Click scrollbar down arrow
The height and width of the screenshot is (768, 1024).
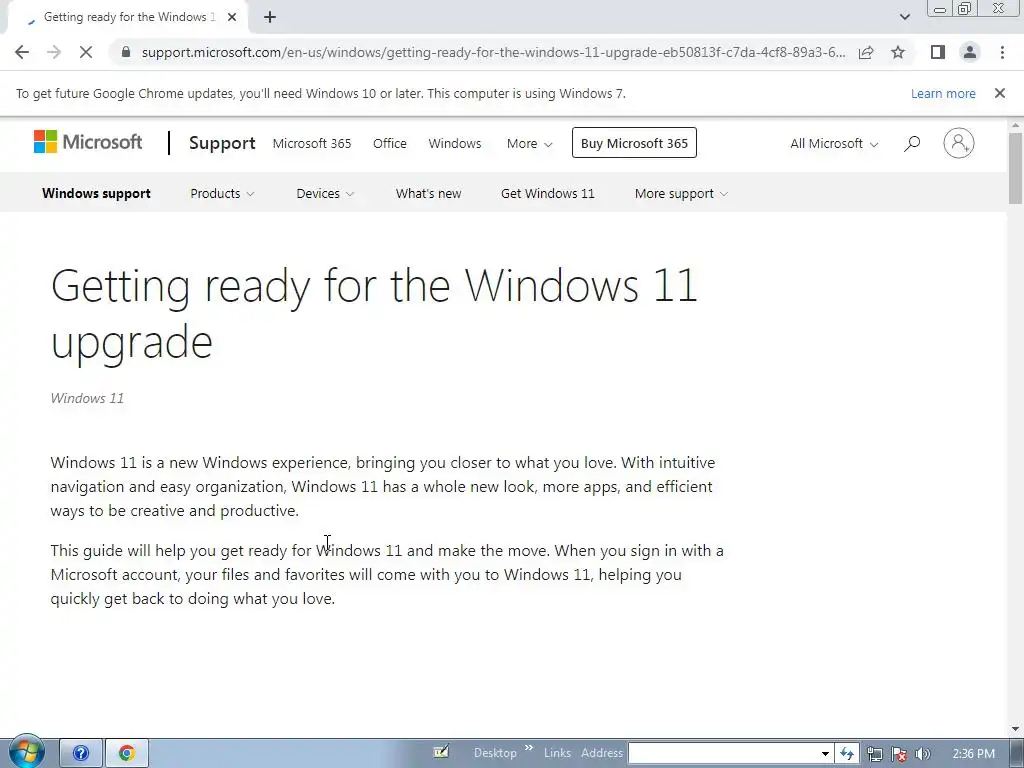pyautogui.click(x=1016, y=729)
